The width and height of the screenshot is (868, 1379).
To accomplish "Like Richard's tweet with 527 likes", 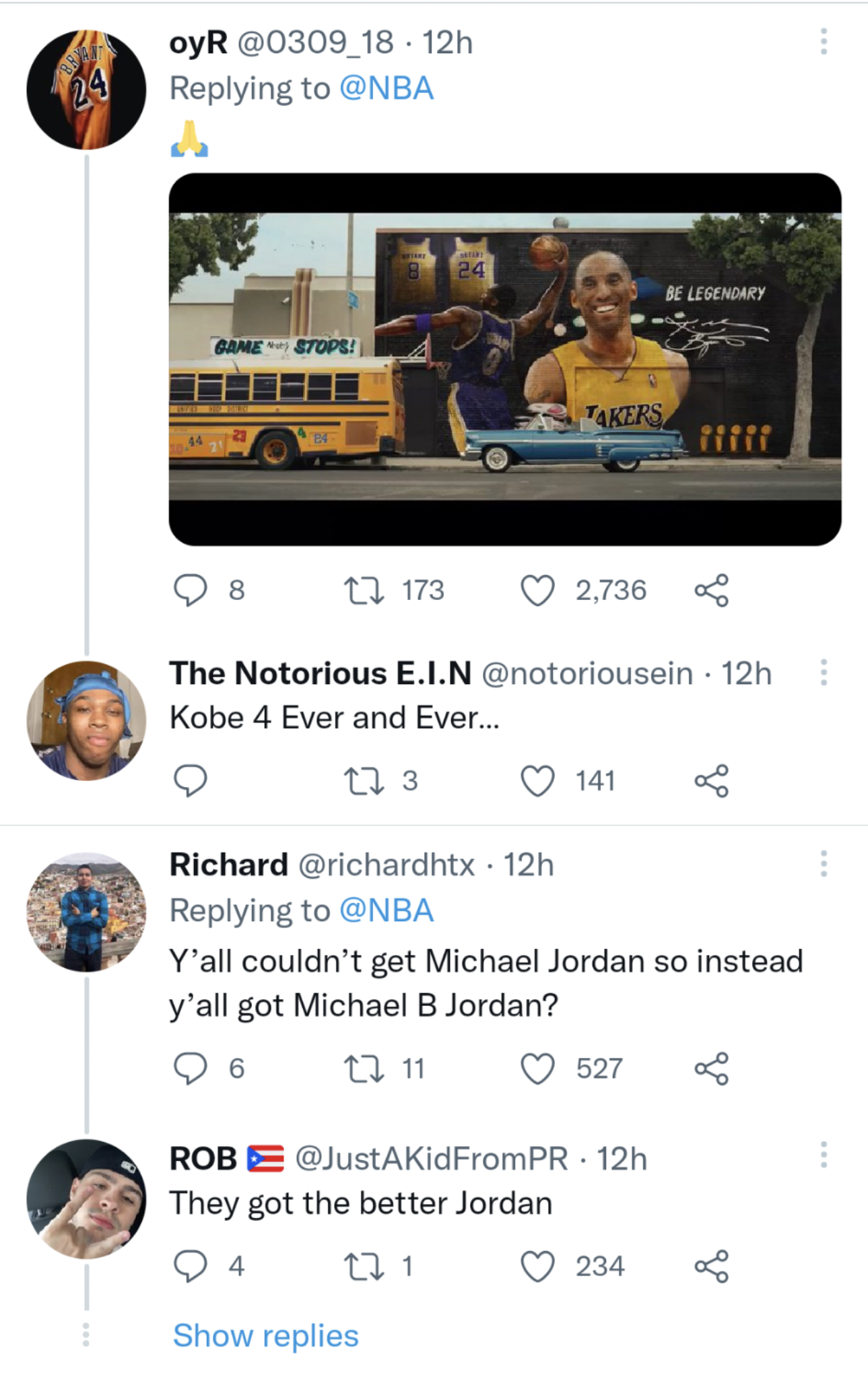I will (537, 1069).
